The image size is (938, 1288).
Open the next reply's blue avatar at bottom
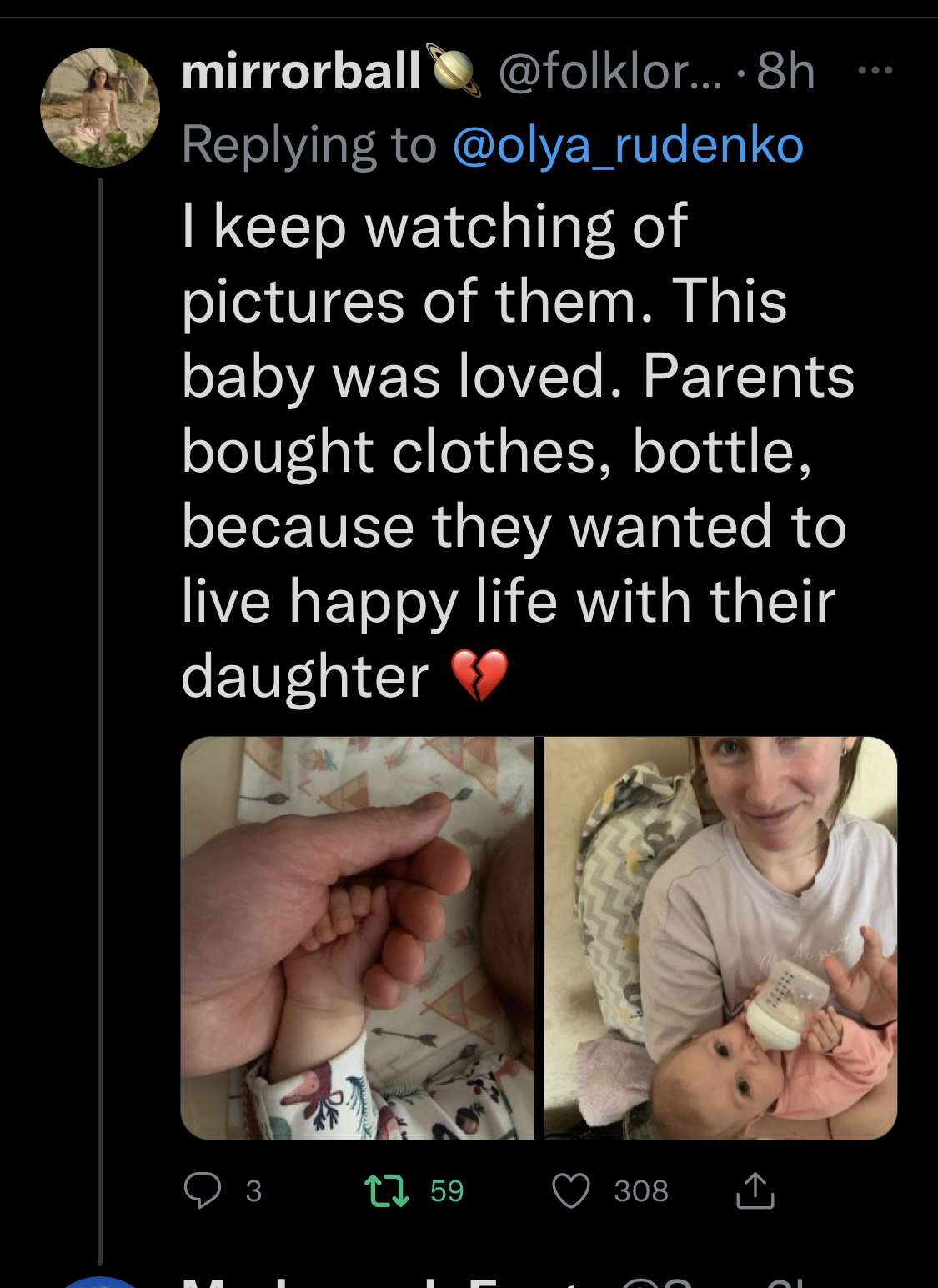(100, 1281)
